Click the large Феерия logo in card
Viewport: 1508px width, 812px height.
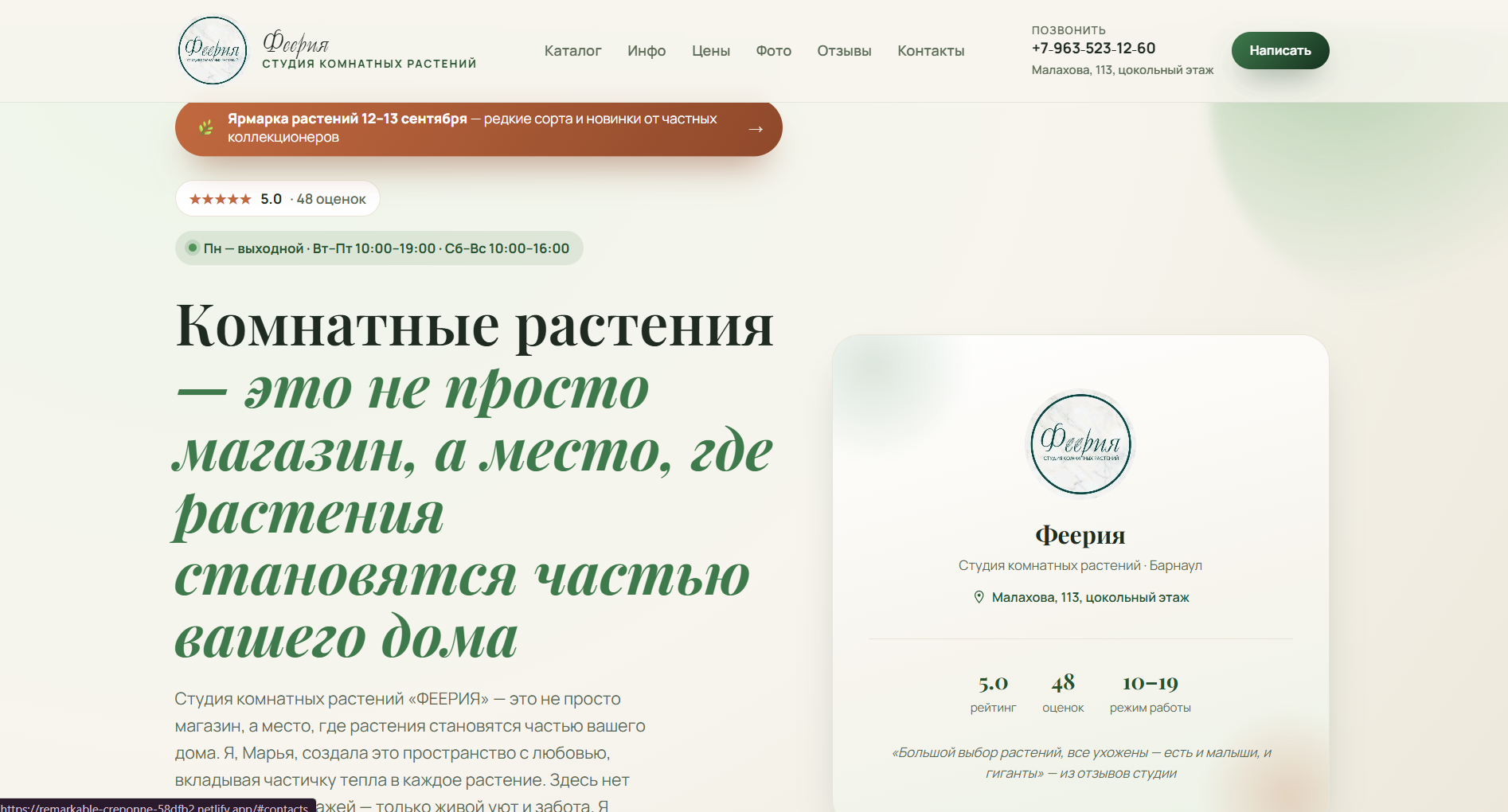pyautogui.click(x=1080, y=444)
